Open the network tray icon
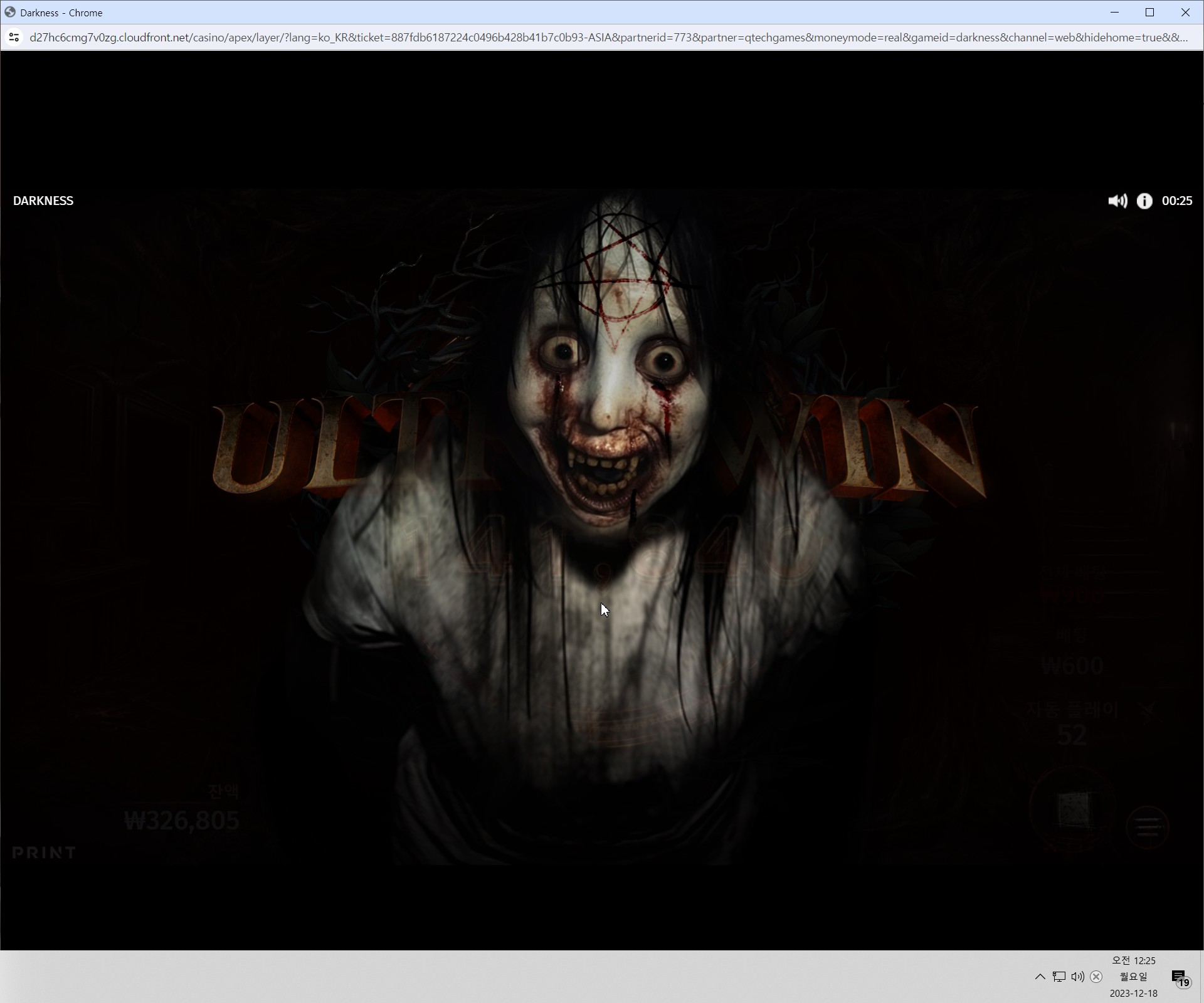The height and width of the screenshot is (1003, 1204). click(1059, 977)
